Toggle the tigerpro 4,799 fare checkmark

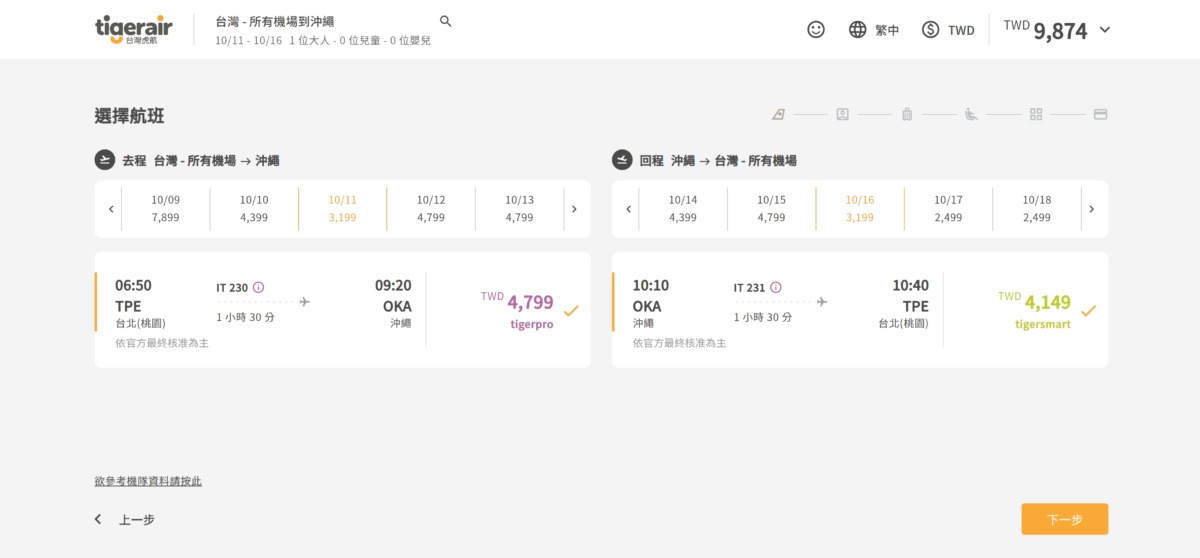pyautogui.click(x=571, y=310)
